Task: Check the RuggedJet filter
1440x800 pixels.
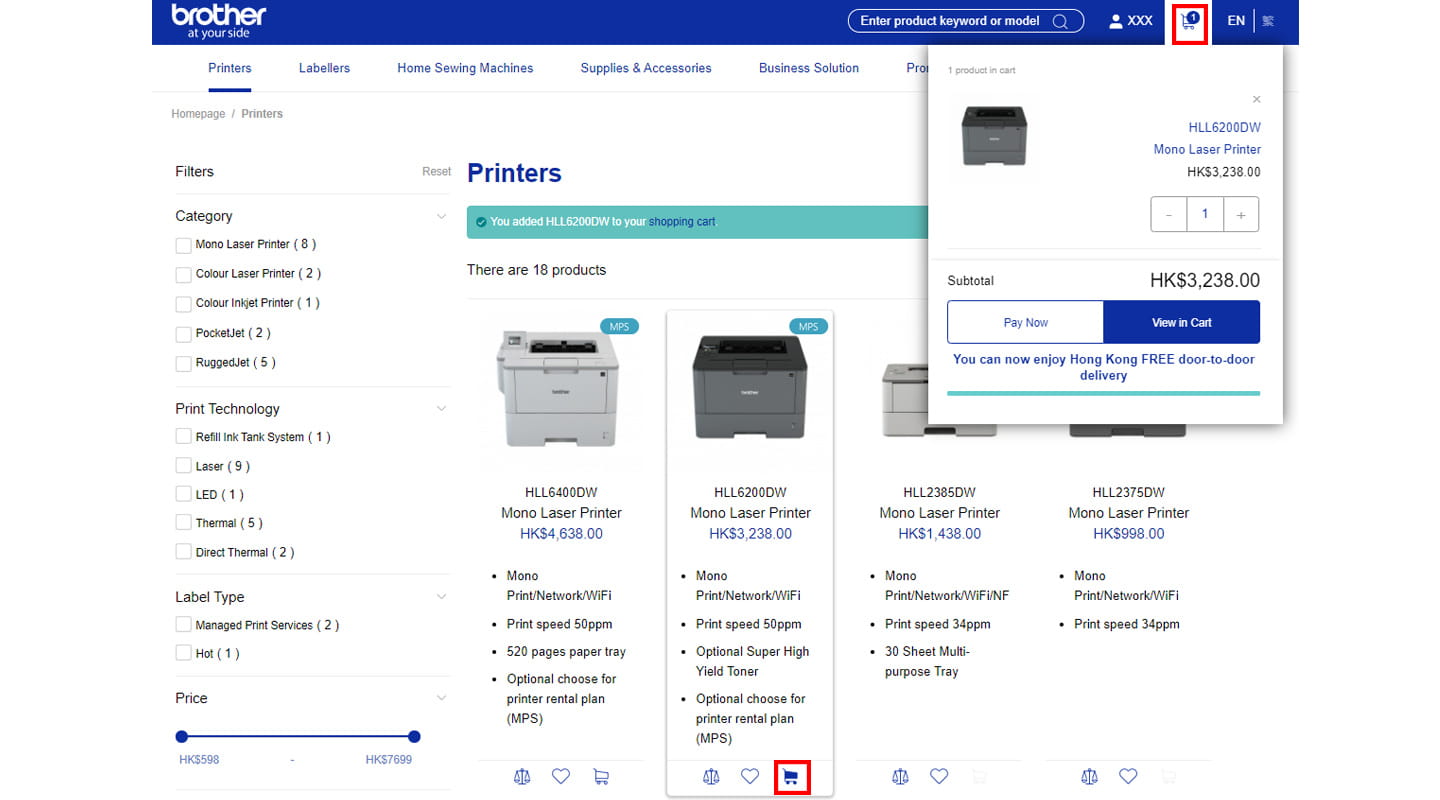Action: pyautogui.click(x=183, y=364)
